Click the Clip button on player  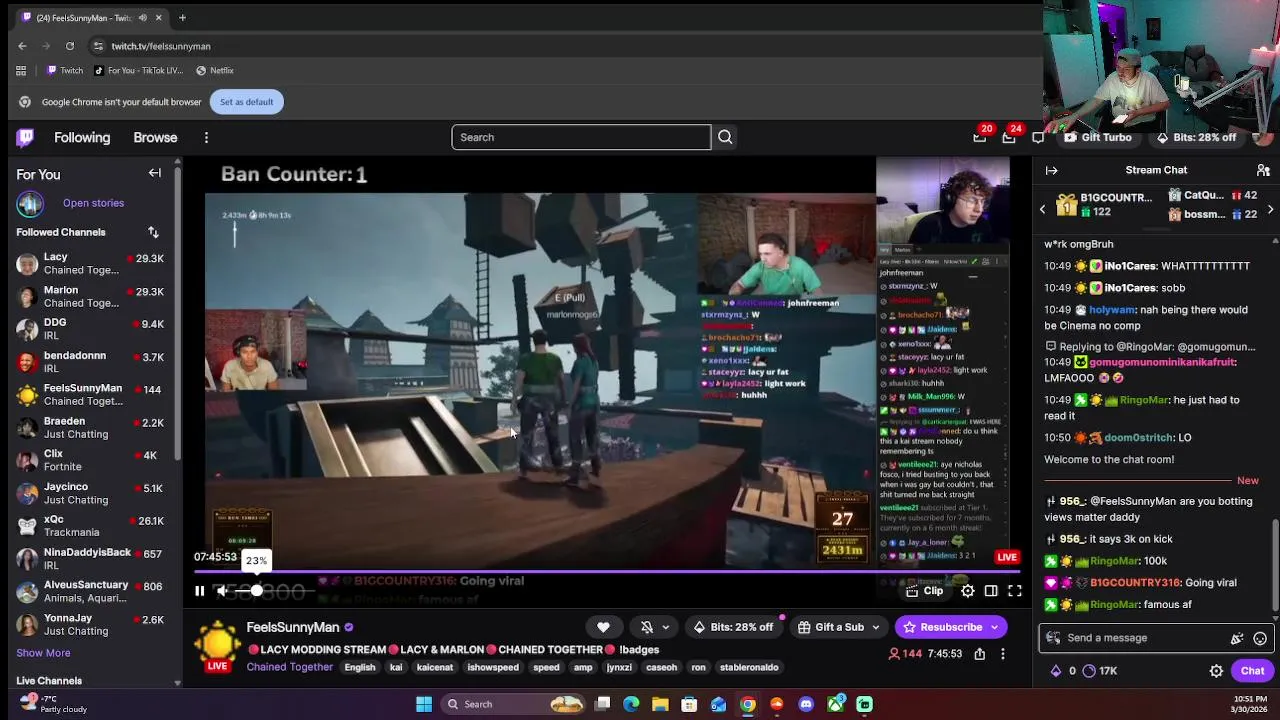tap(924, 591)
